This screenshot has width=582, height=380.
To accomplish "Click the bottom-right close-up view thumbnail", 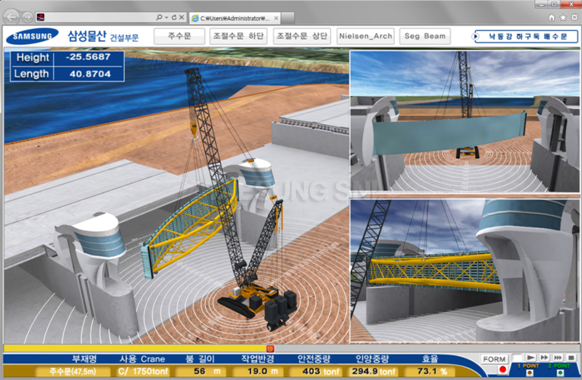I will click(465, 271).
